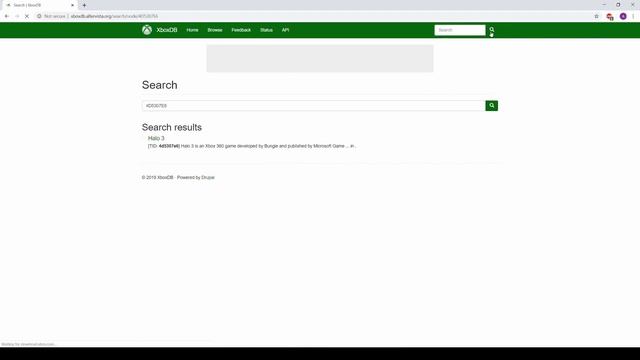Open the Halo 3 search result
Screen dimensions: 640x360
[156, 138]
